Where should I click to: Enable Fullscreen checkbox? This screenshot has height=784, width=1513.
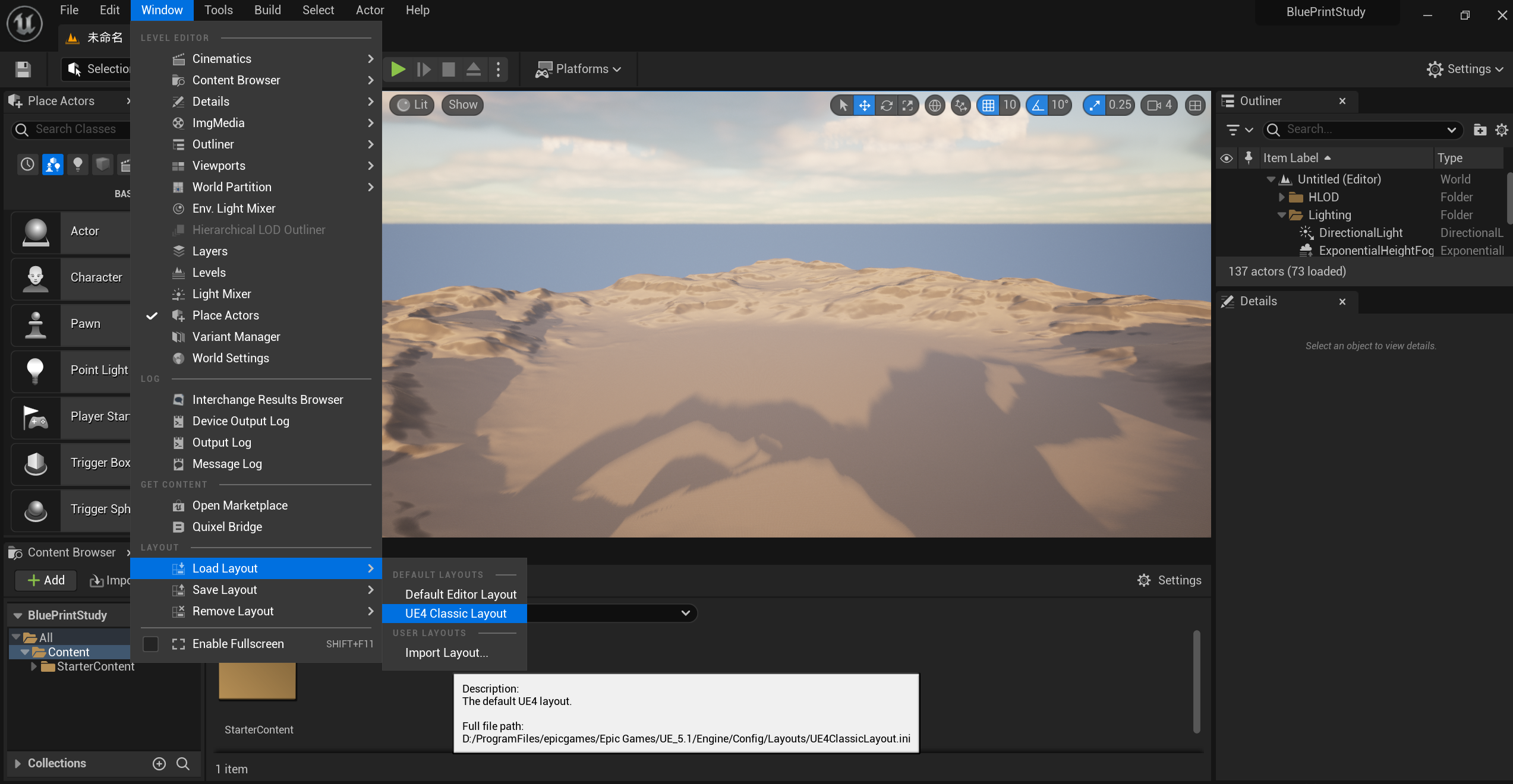[151, 644]
